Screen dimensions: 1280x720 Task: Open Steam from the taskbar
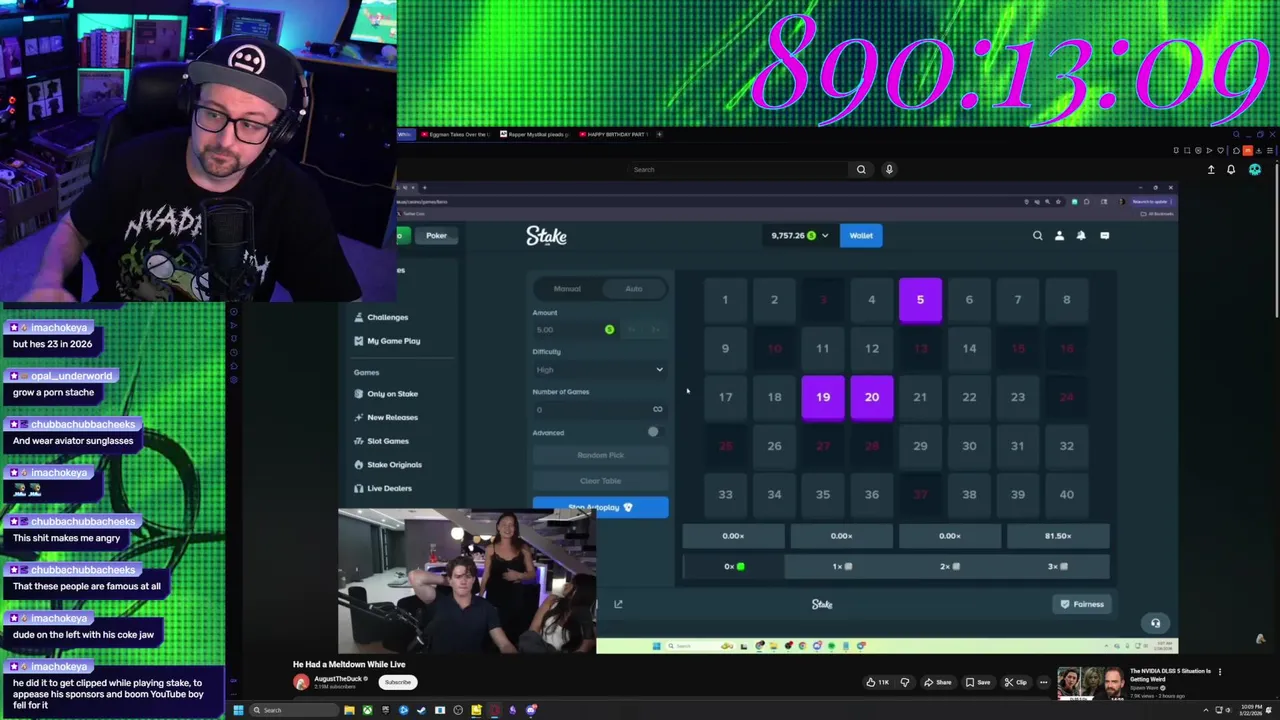point(421,710)
